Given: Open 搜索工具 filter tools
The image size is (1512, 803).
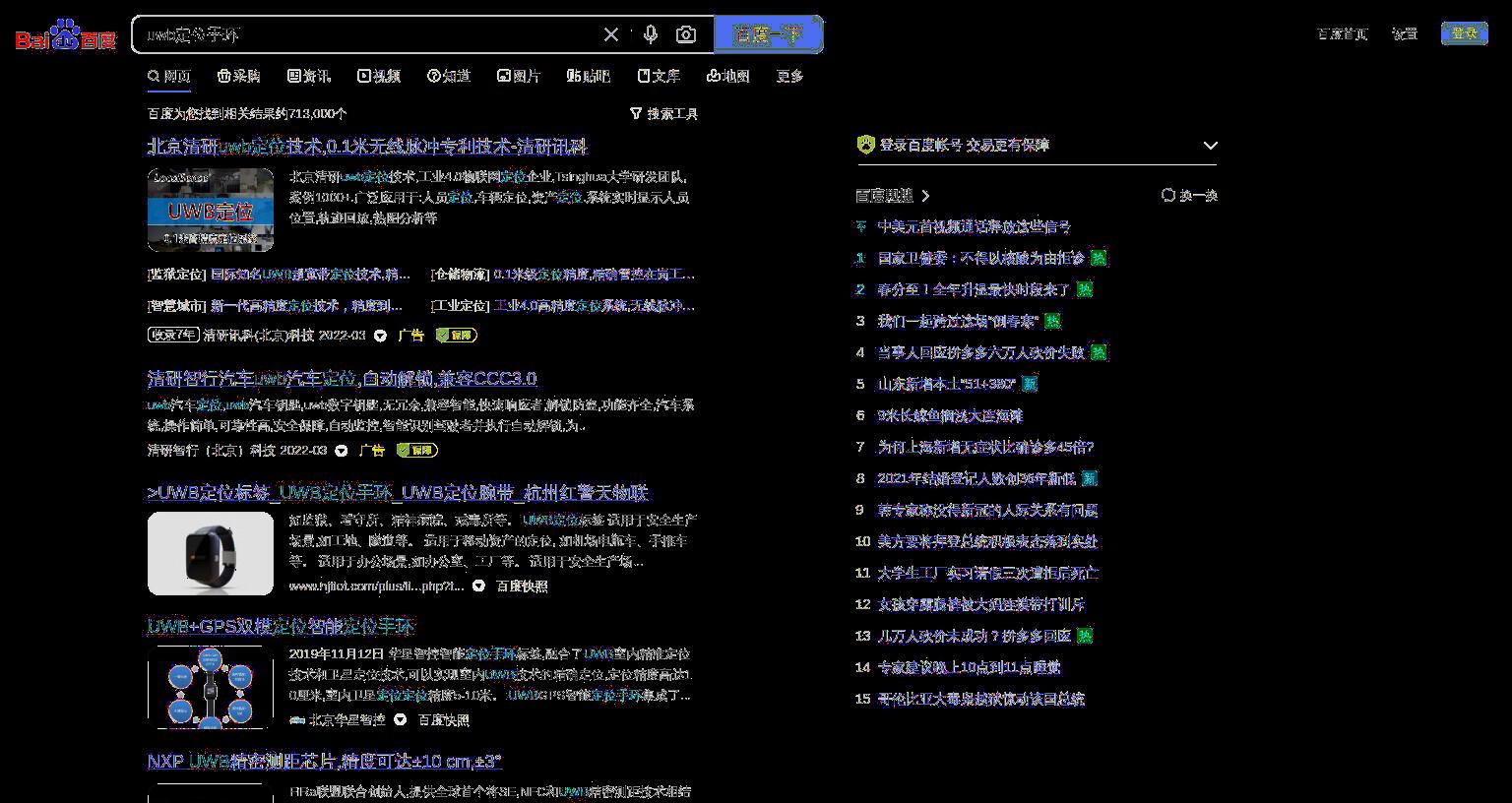Looking at the screenshot, I should coord(663,114).
